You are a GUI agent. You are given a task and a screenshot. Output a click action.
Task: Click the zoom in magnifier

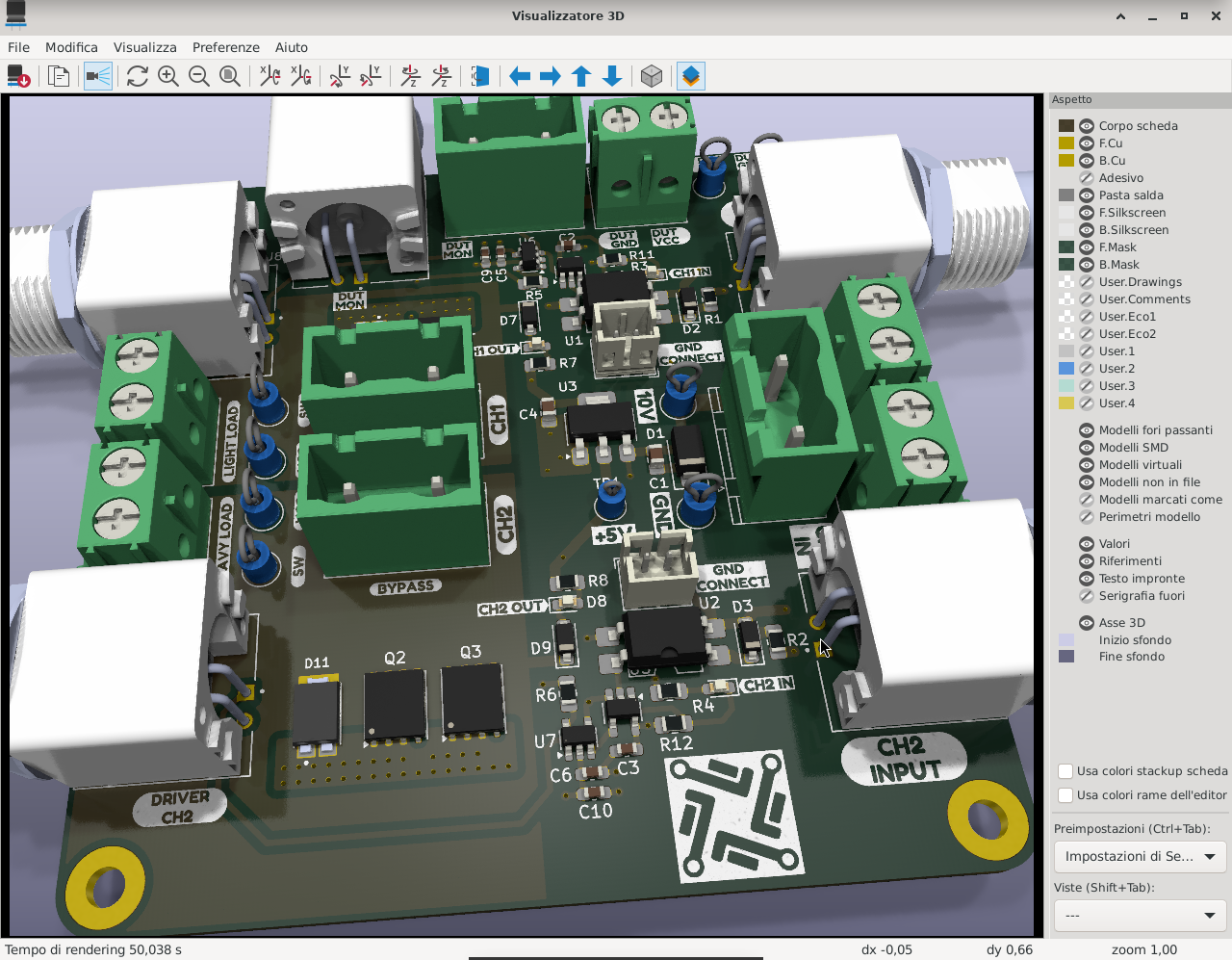pyautogui.click(x=168, y=76)
